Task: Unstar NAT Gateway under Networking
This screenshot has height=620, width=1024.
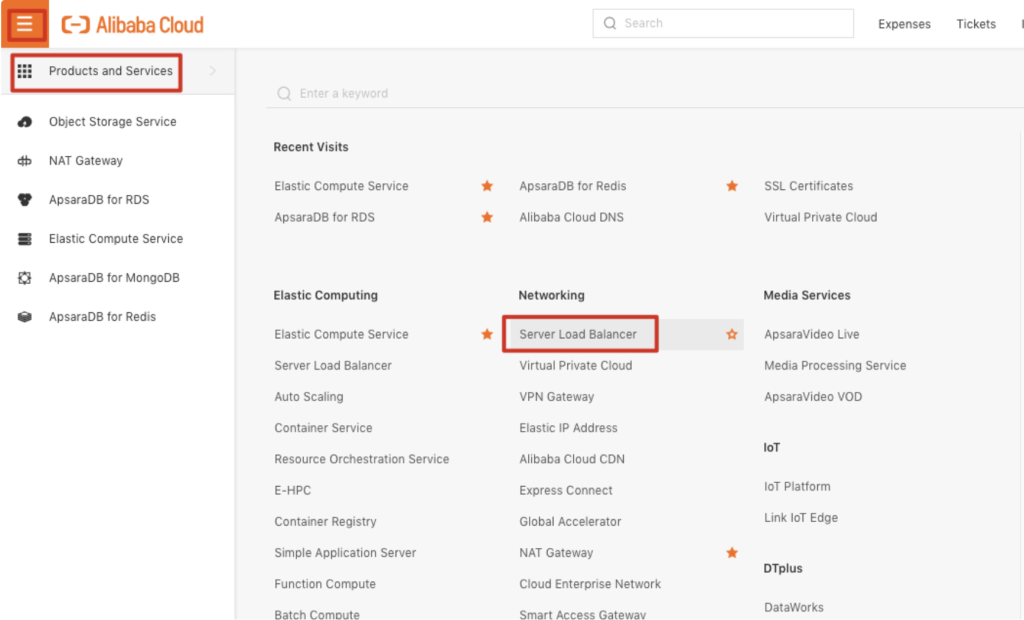Action: [x=732, y=553]
